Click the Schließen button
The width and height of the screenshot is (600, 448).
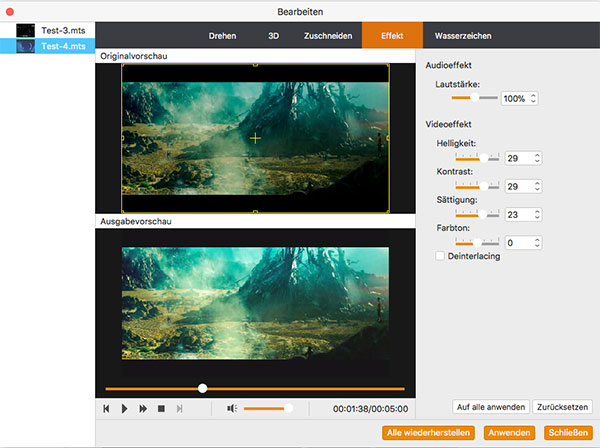tap(568, 433)
